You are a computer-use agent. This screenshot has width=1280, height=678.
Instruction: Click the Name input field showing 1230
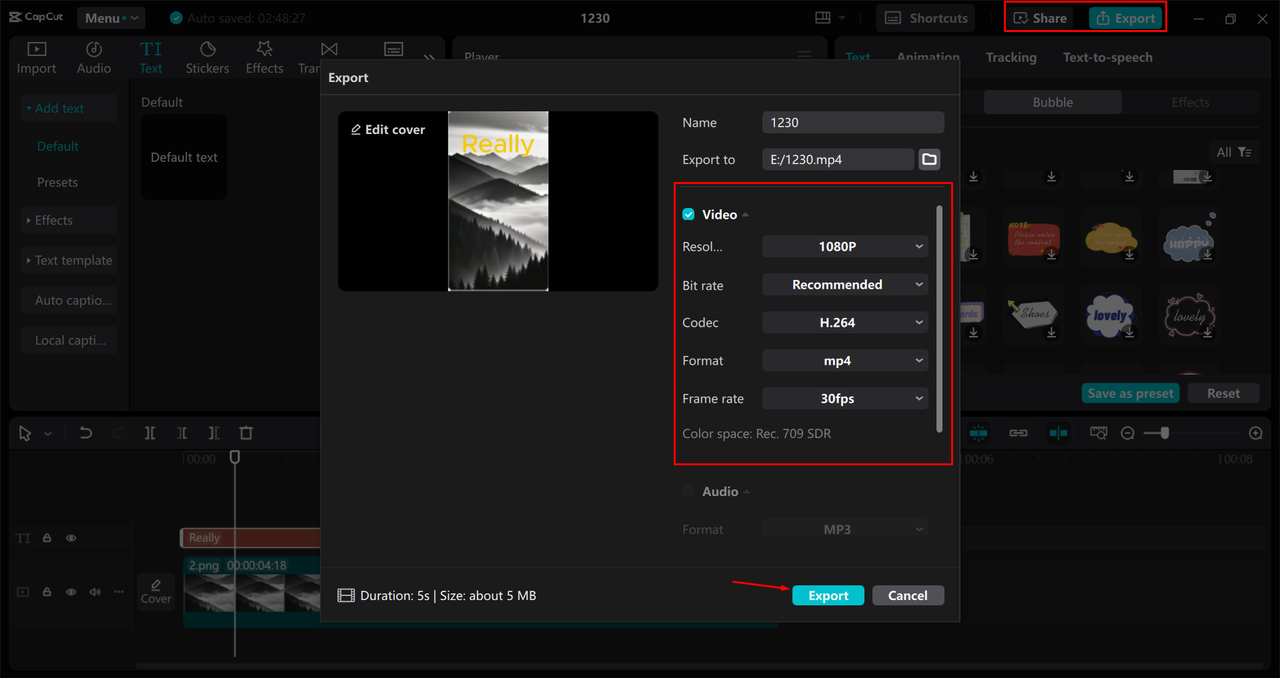pyautogui.click(x=853, y=122)
